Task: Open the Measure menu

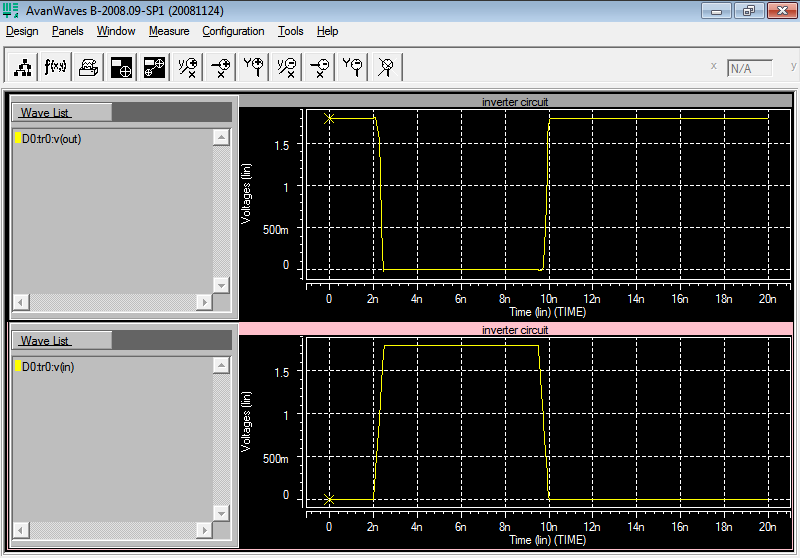Action: click(x=169, y=31)
